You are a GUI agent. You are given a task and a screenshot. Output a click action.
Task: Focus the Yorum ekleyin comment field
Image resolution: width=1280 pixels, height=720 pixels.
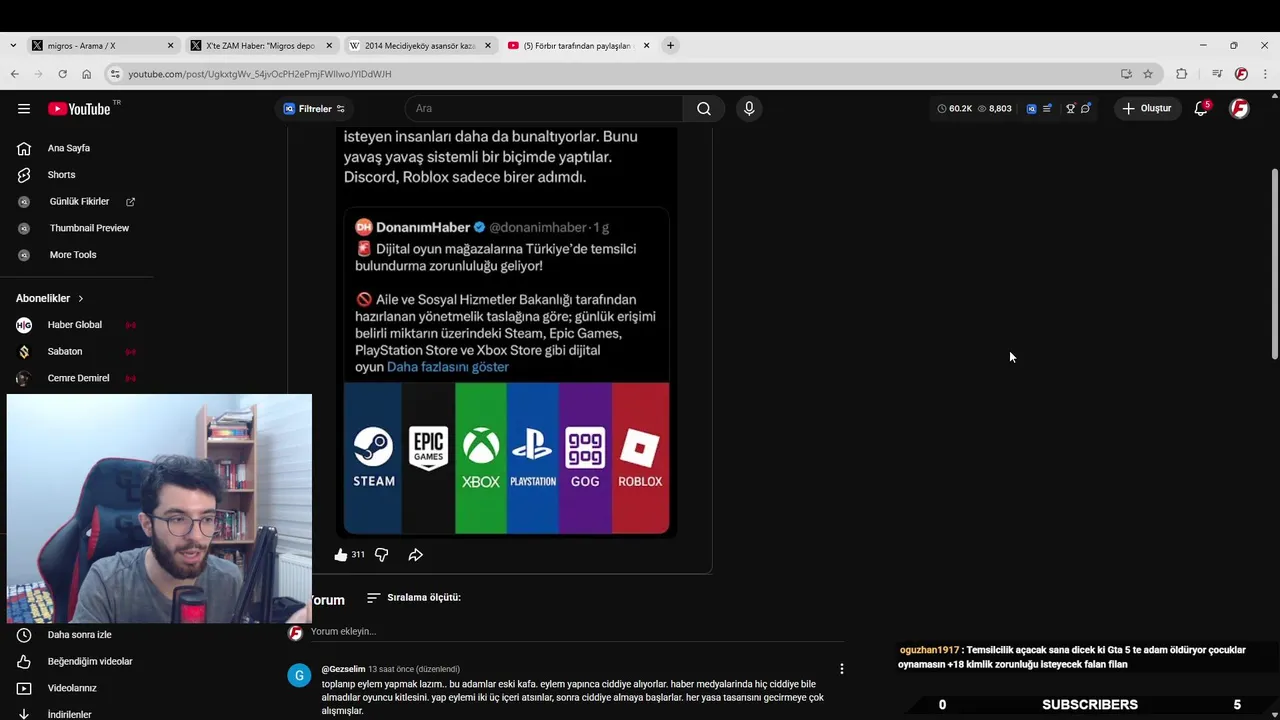[577, 632]
